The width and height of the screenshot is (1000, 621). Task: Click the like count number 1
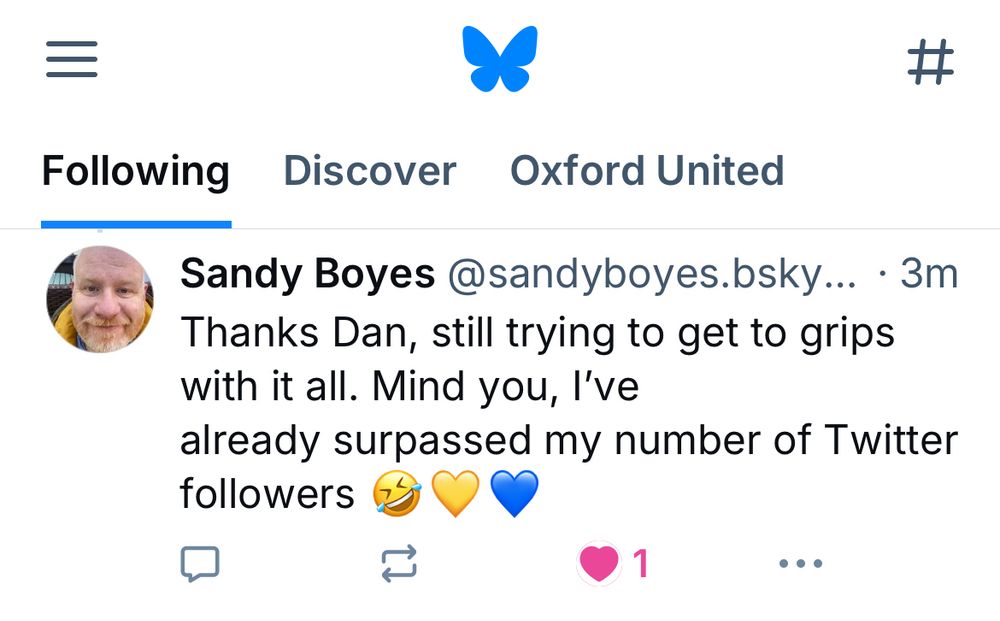(x=641, y=565)
